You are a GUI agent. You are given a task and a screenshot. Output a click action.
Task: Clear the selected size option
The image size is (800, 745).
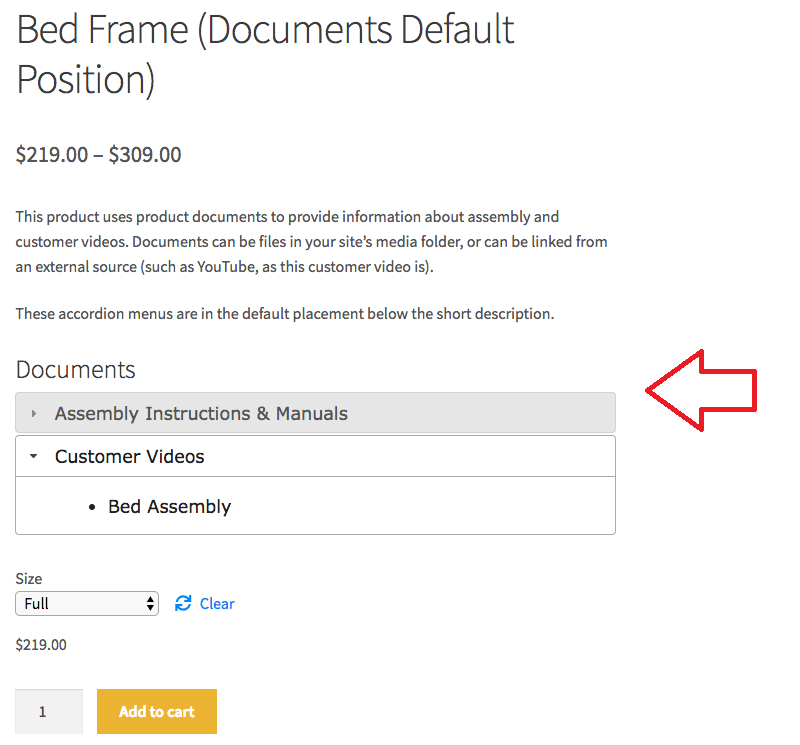coord(217,603)
